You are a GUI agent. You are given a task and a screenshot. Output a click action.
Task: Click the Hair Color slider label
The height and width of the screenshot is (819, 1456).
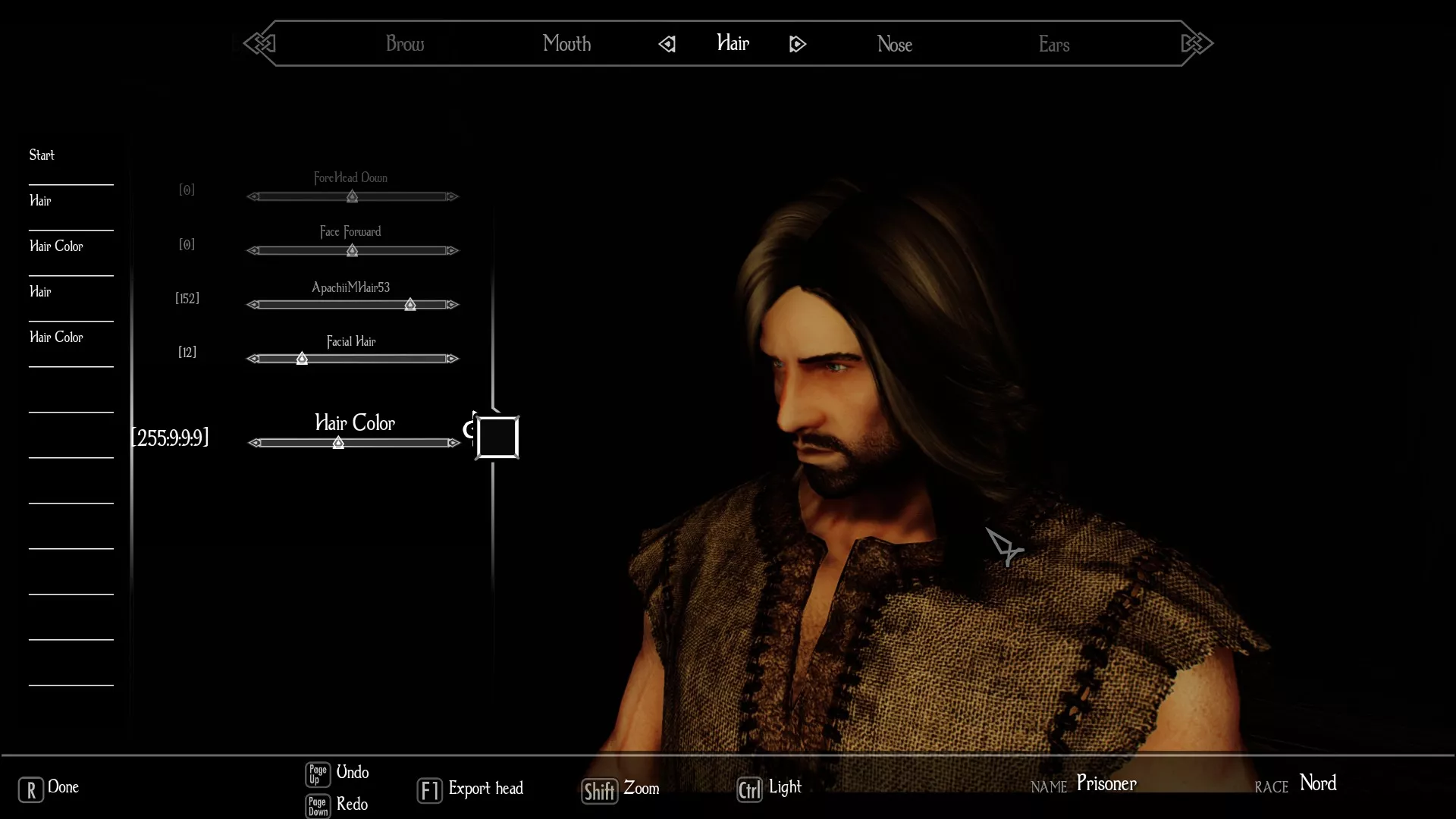(355, 422)
